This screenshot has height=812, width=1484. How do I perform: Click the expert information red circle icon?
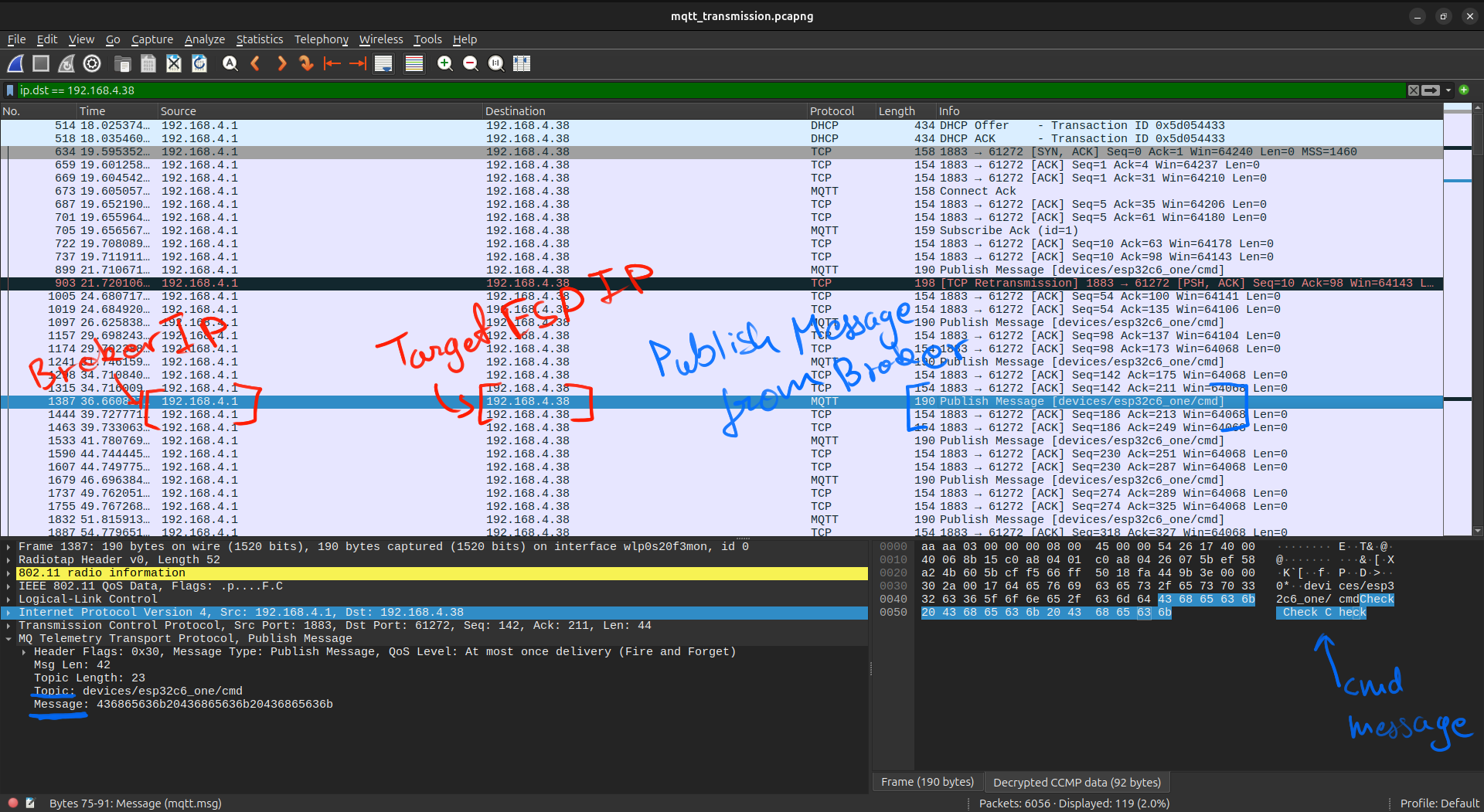pos(13,803)
